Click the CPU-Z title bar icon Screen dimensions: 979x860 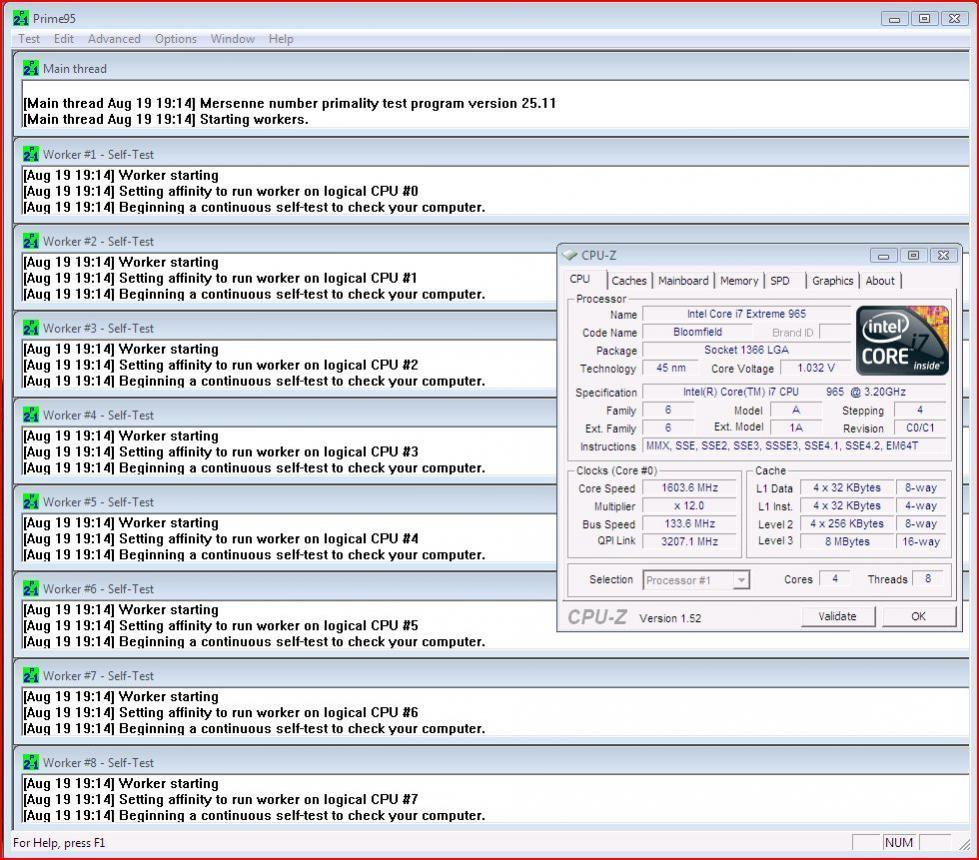(569, 255)
